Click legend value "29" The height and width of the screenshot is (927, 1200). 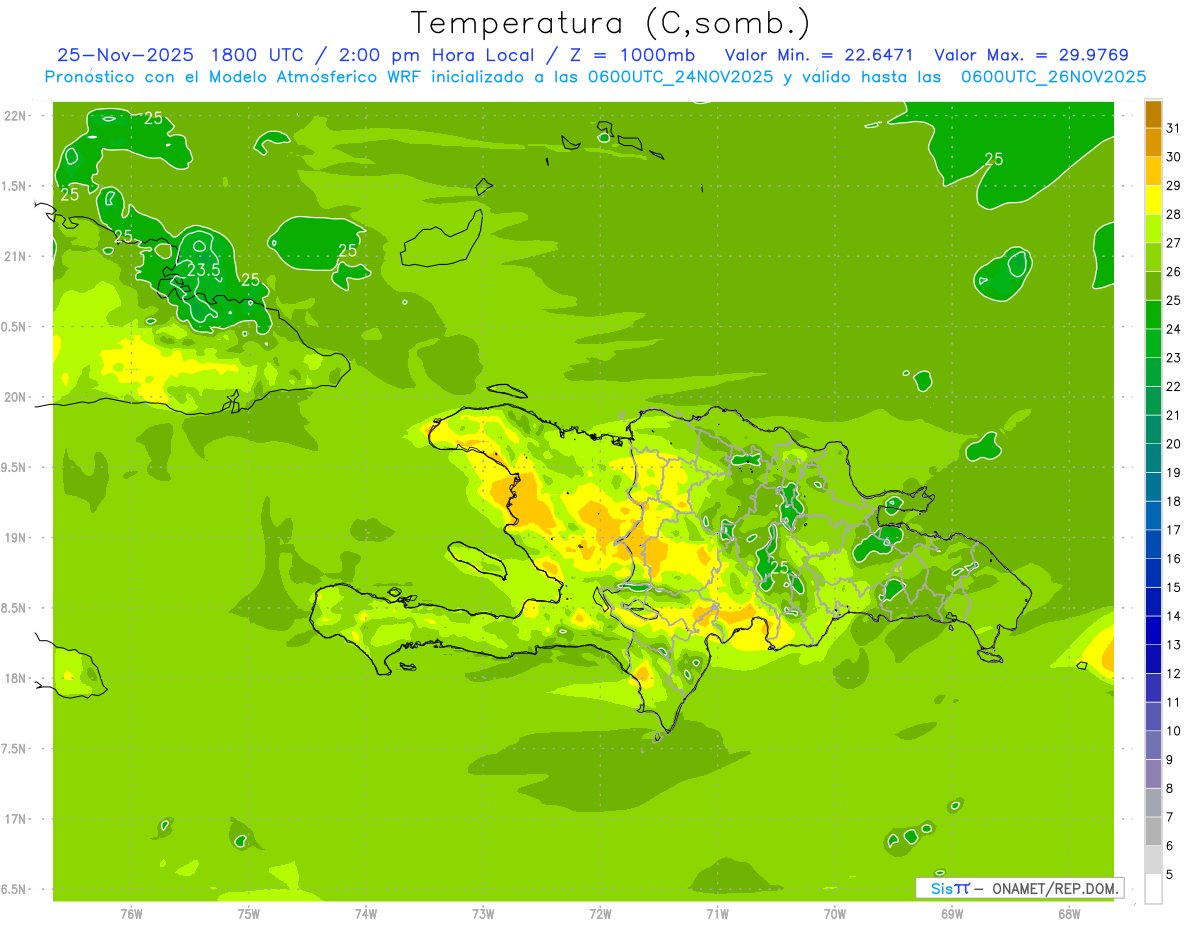point(1174,186)
